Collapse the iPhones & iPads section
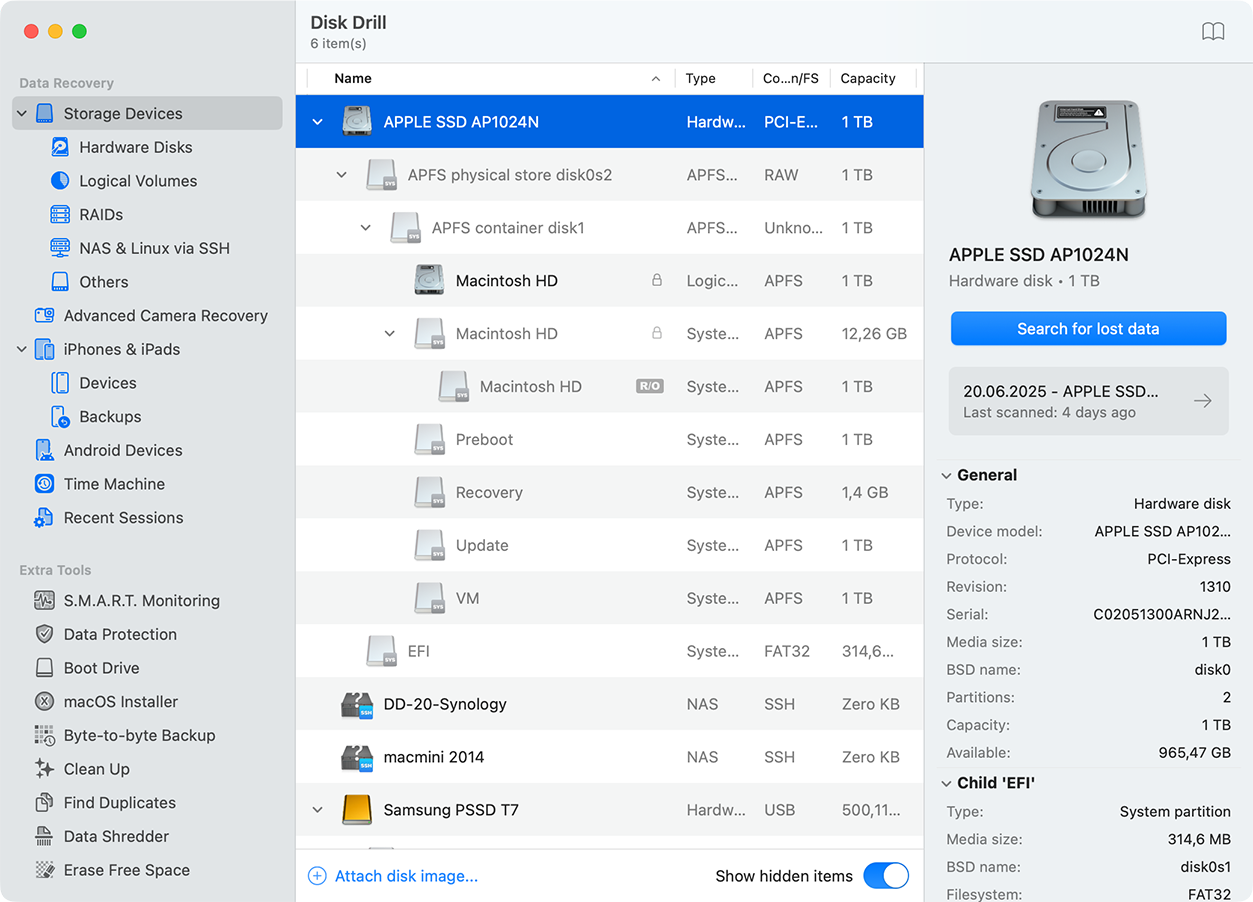The height and width of the screenshot is (902, 1253). [22, 350]
